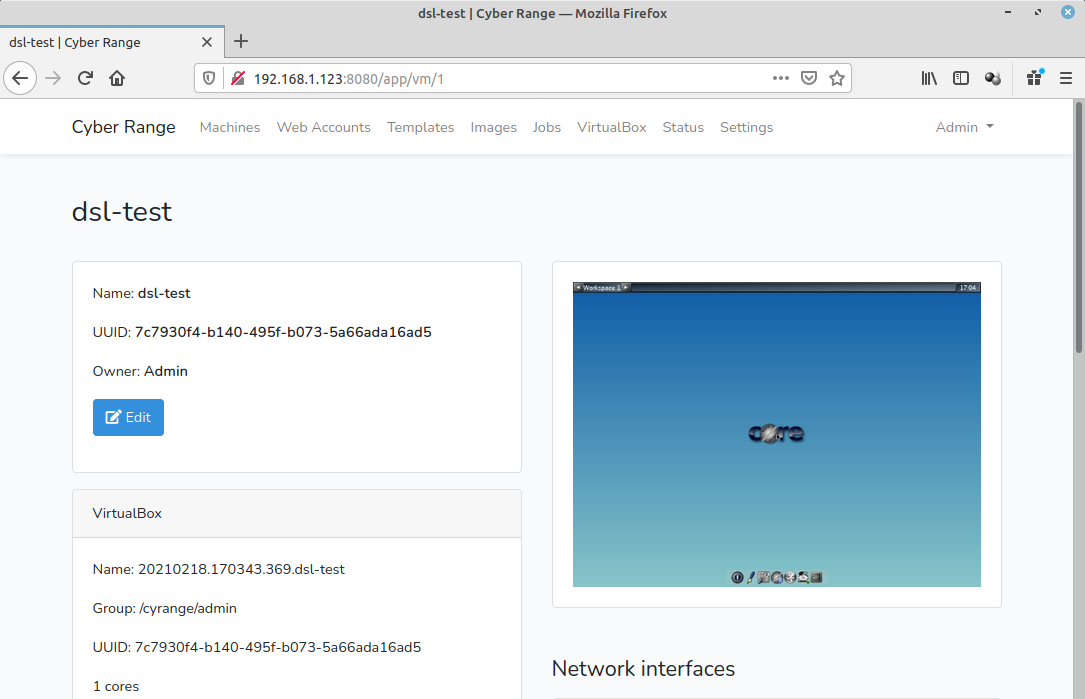Select the dsl-test | Cyber Range tab
1085x699 pixels.
(112, 42)
